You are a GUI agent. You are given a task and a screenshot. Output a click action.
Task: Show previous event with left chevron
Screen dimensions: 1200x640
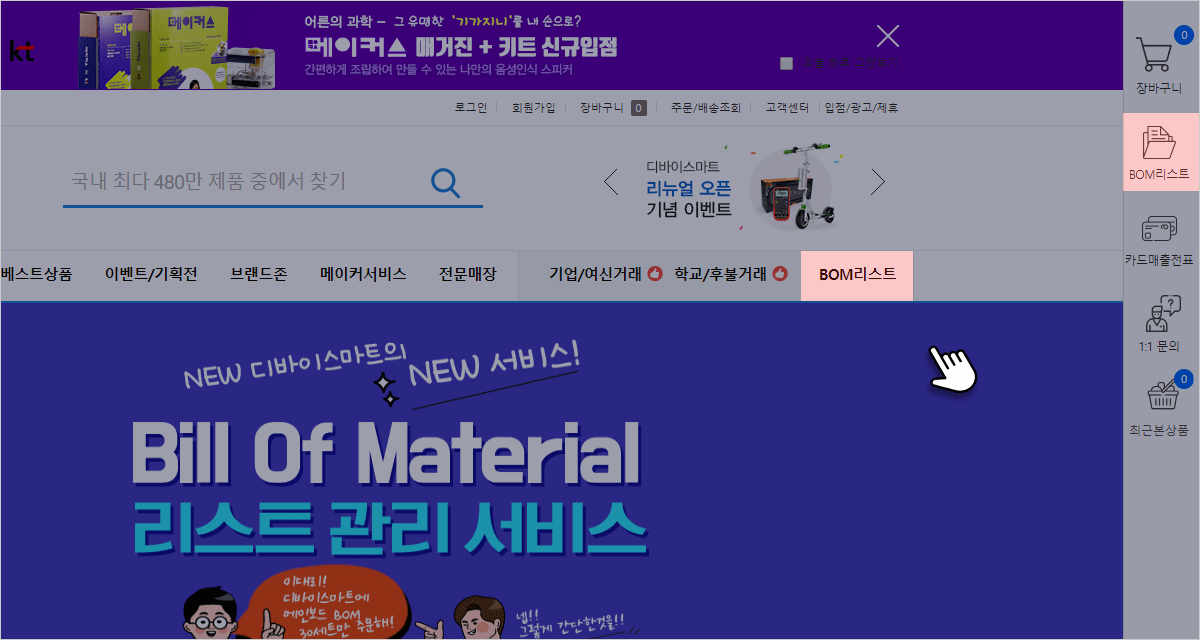click(x=612, y=182)
